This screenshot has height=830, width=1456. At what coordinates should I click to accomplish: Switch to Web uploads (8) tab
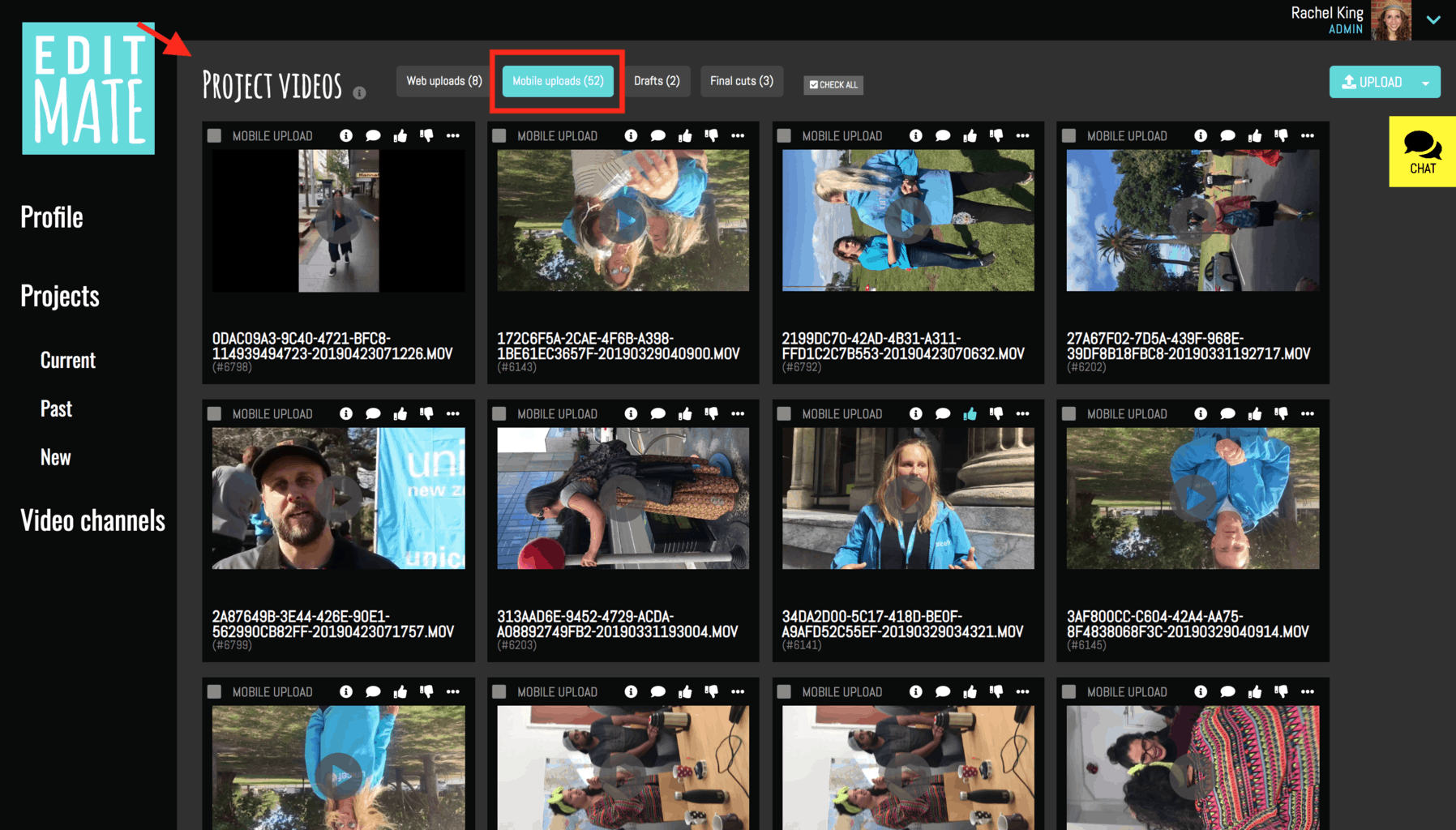pos(443,81)
